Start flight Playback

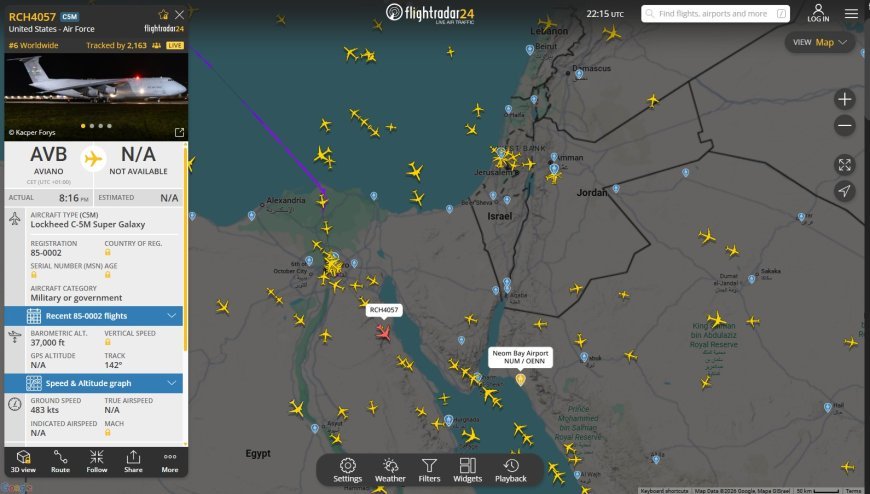point(511,470)
